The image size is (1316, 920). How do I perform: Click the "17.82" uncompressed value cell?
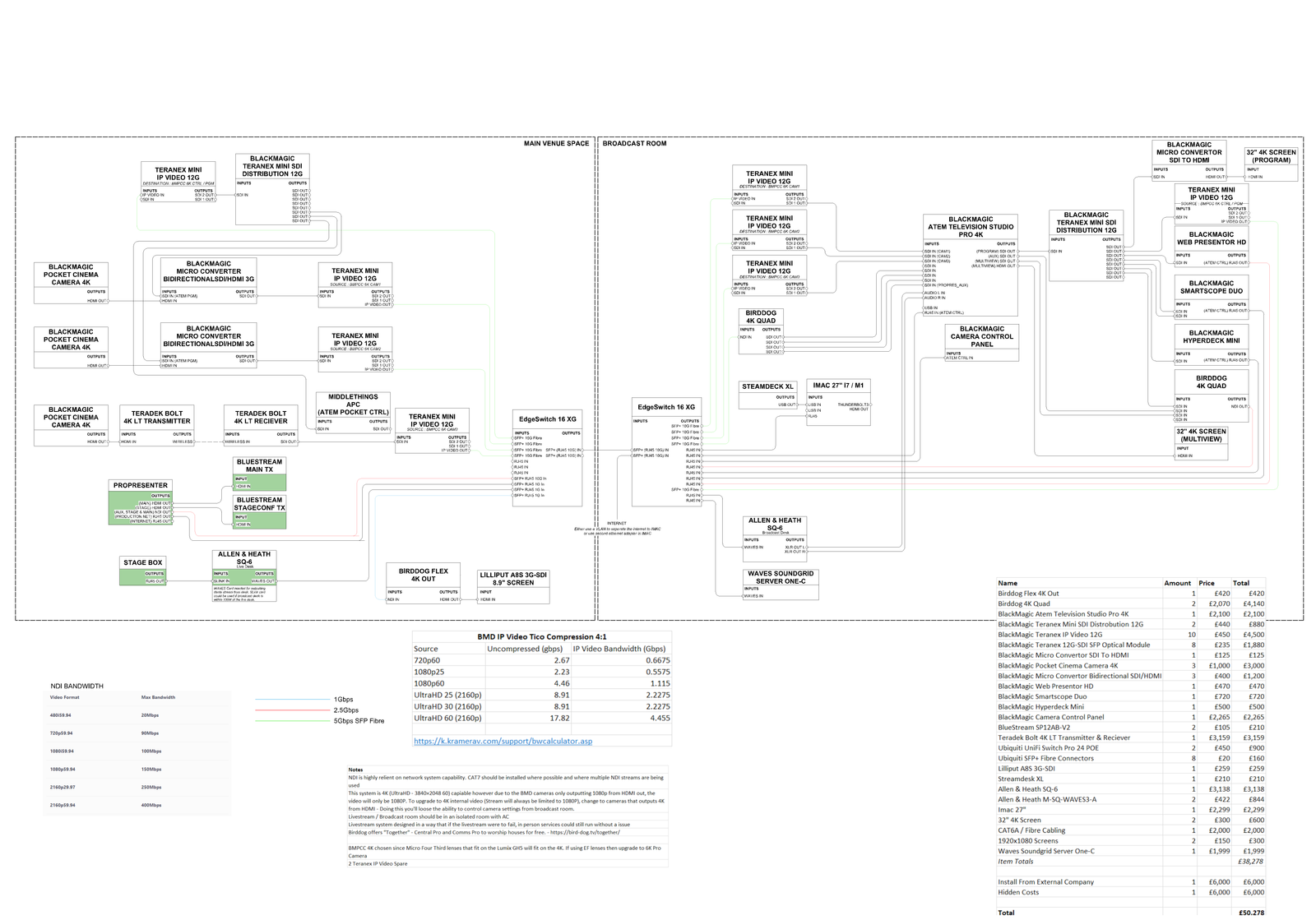point(528,718)
